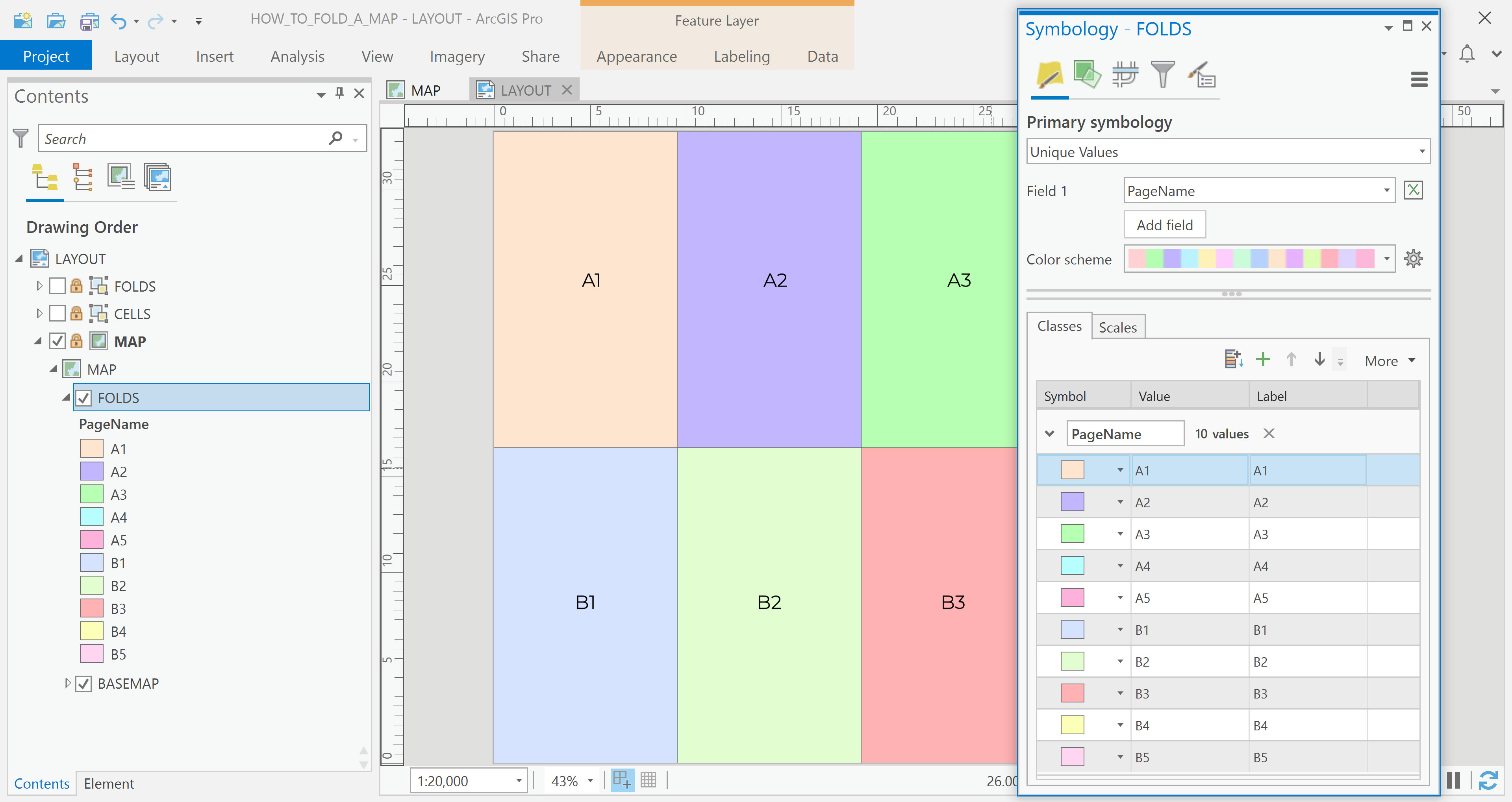This screenshot has width=1512, height=802.
Task: Toggle the BASEMAP layer checkbox
Action: click(x=84, y=684)
